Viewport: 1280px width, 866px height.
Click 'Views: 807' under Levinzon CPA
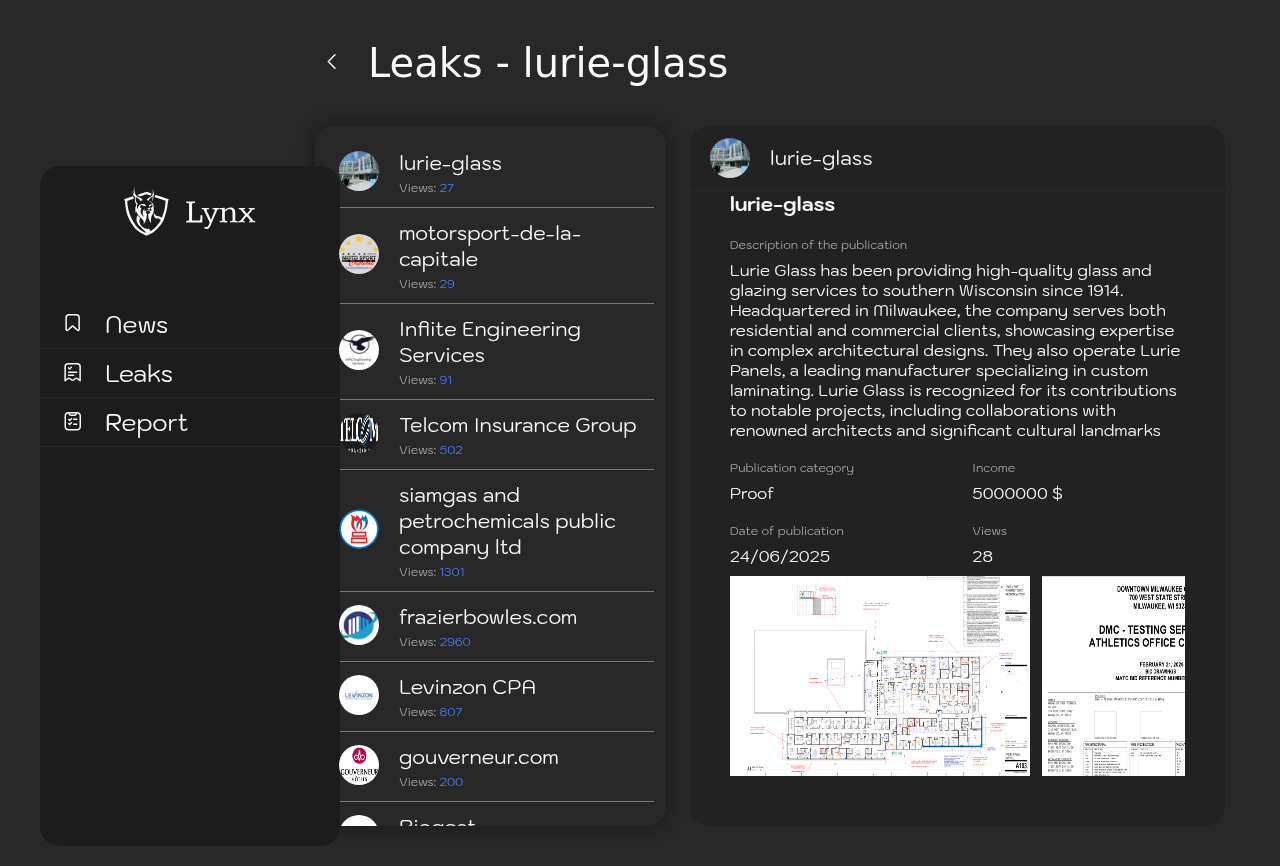(431, 712)
